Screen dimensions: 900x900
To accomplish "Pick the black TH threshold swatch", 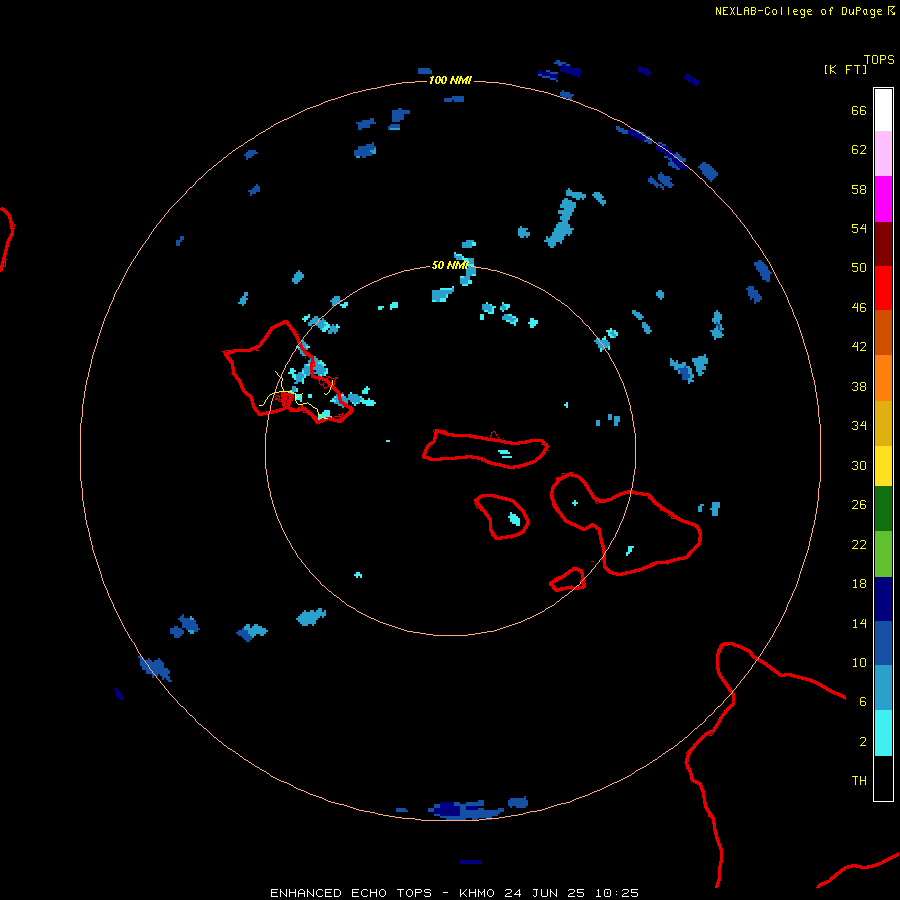I will pyautogui.click(x=883, y=778).
